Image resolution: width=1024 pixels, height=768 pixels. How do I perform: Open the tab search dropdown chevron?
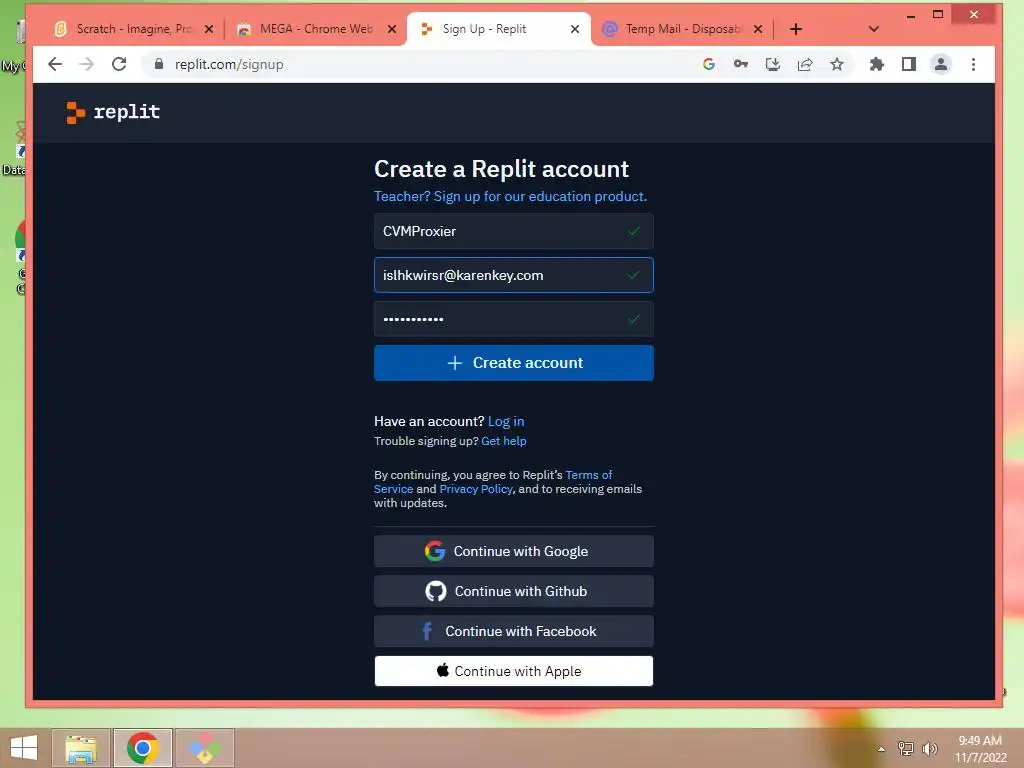[874, 29]
